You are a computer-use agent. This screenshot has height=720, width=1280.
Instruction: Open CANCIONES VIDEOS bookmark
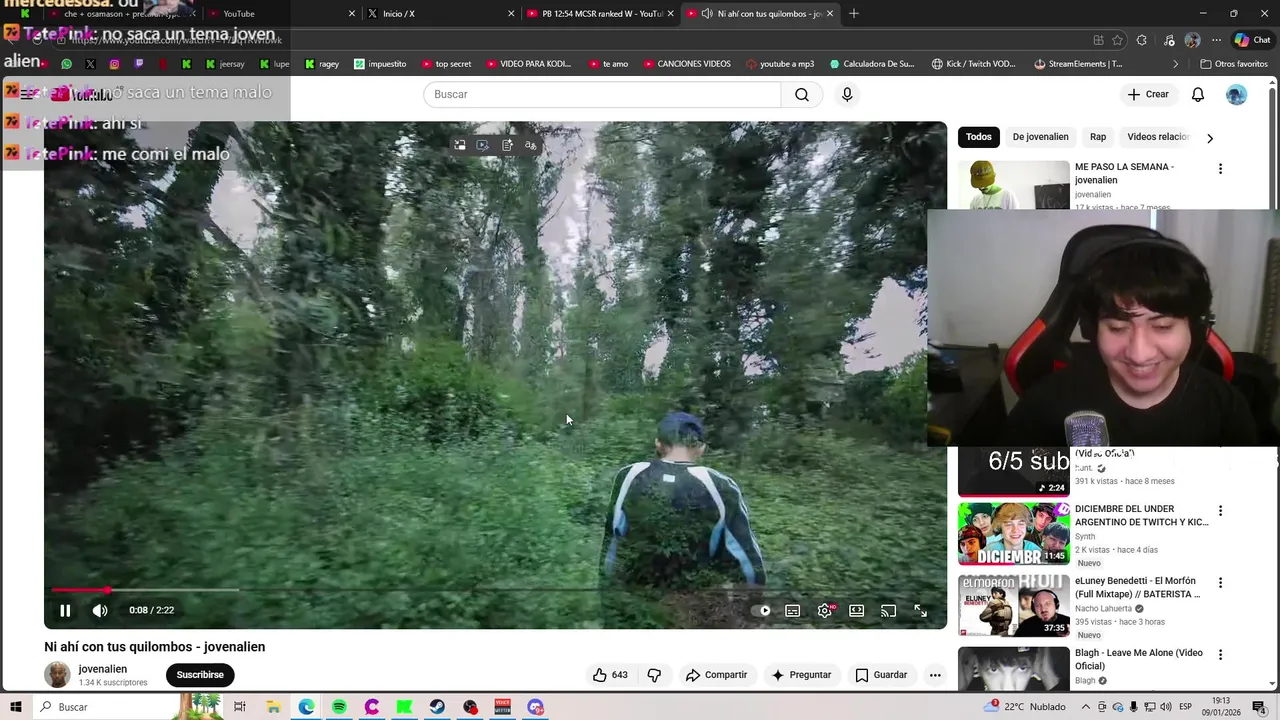pos(687,64)
